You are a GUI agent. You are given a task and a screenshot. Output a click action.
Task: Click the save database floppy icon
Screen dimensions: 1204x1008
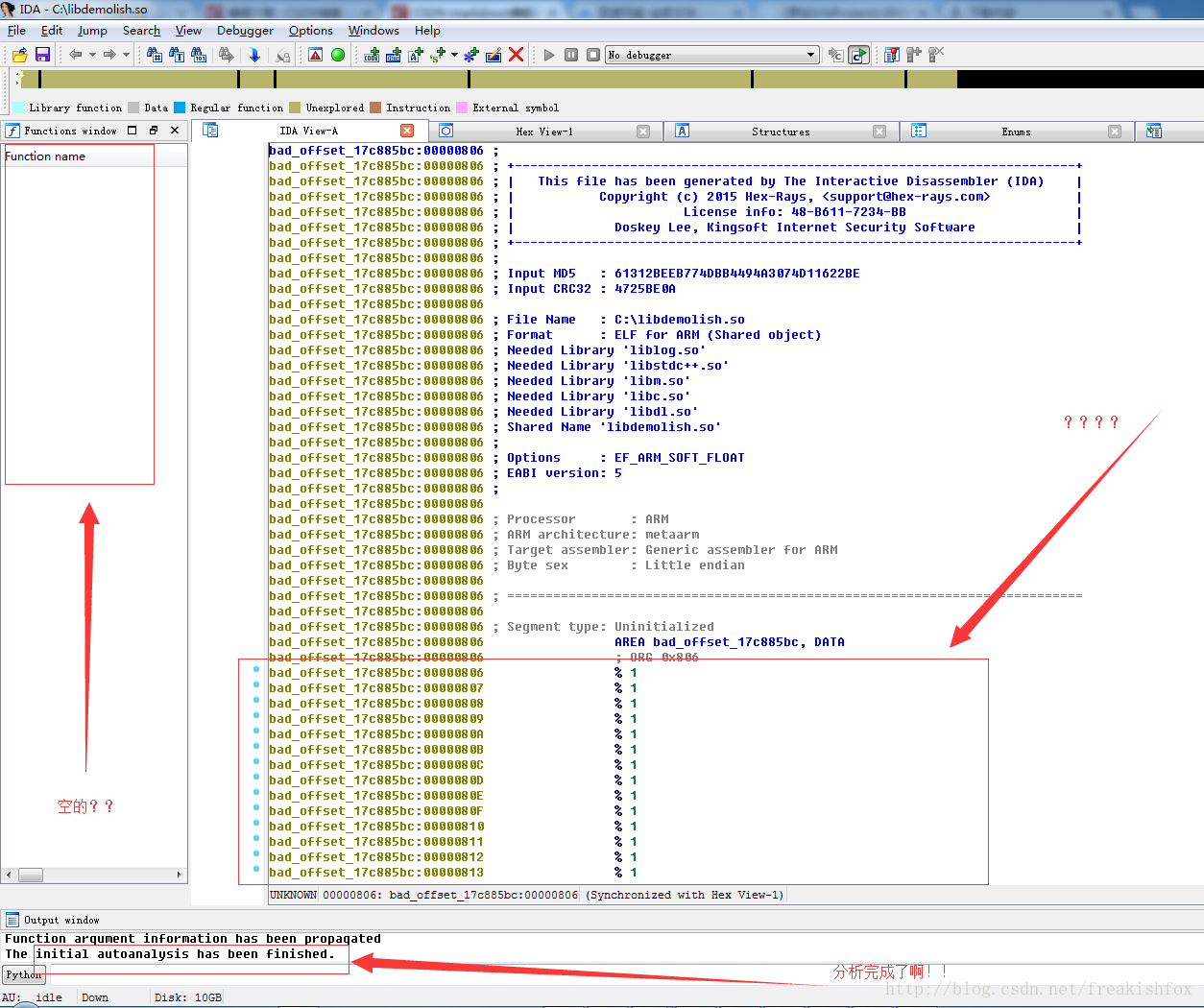coord(42,55)
